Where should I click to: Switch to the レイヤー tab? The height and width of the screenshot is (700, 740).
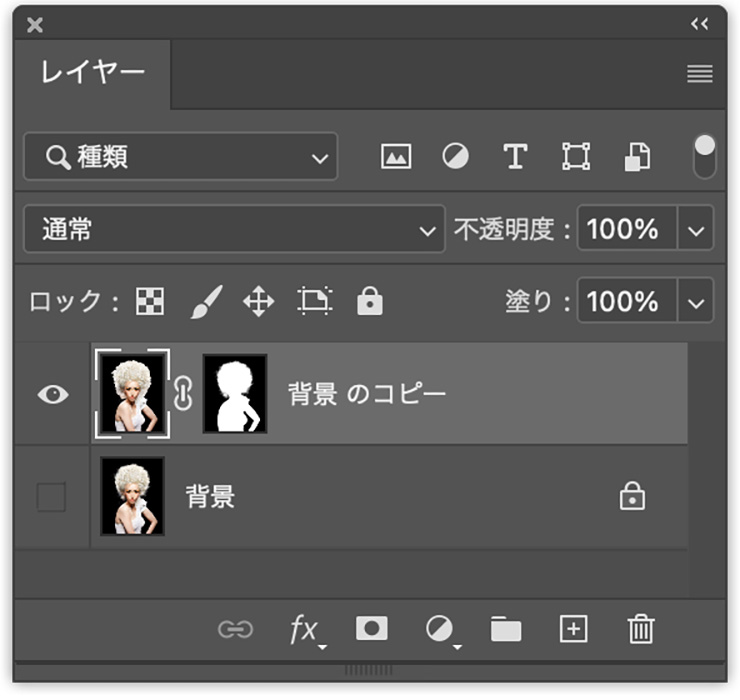click(92, 73)
